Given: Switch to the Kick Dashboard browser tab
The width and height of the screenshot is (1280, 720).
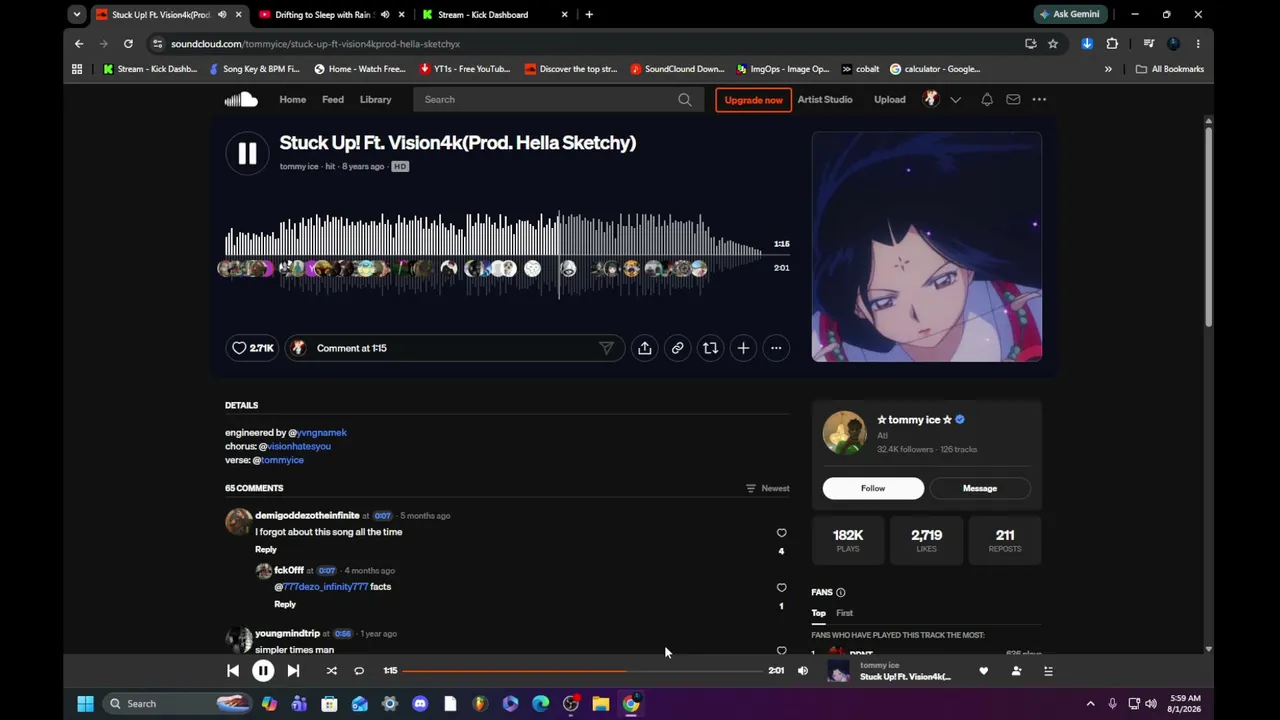Looking at the screenshot, I should [494, 15].
